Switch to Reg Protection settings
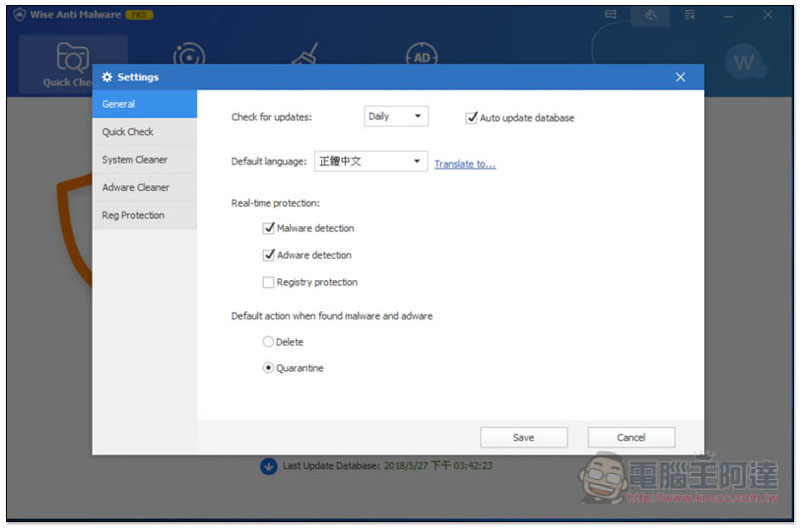Screen dimensions: 800x528 pyautogui.click(x=144, y=215)
